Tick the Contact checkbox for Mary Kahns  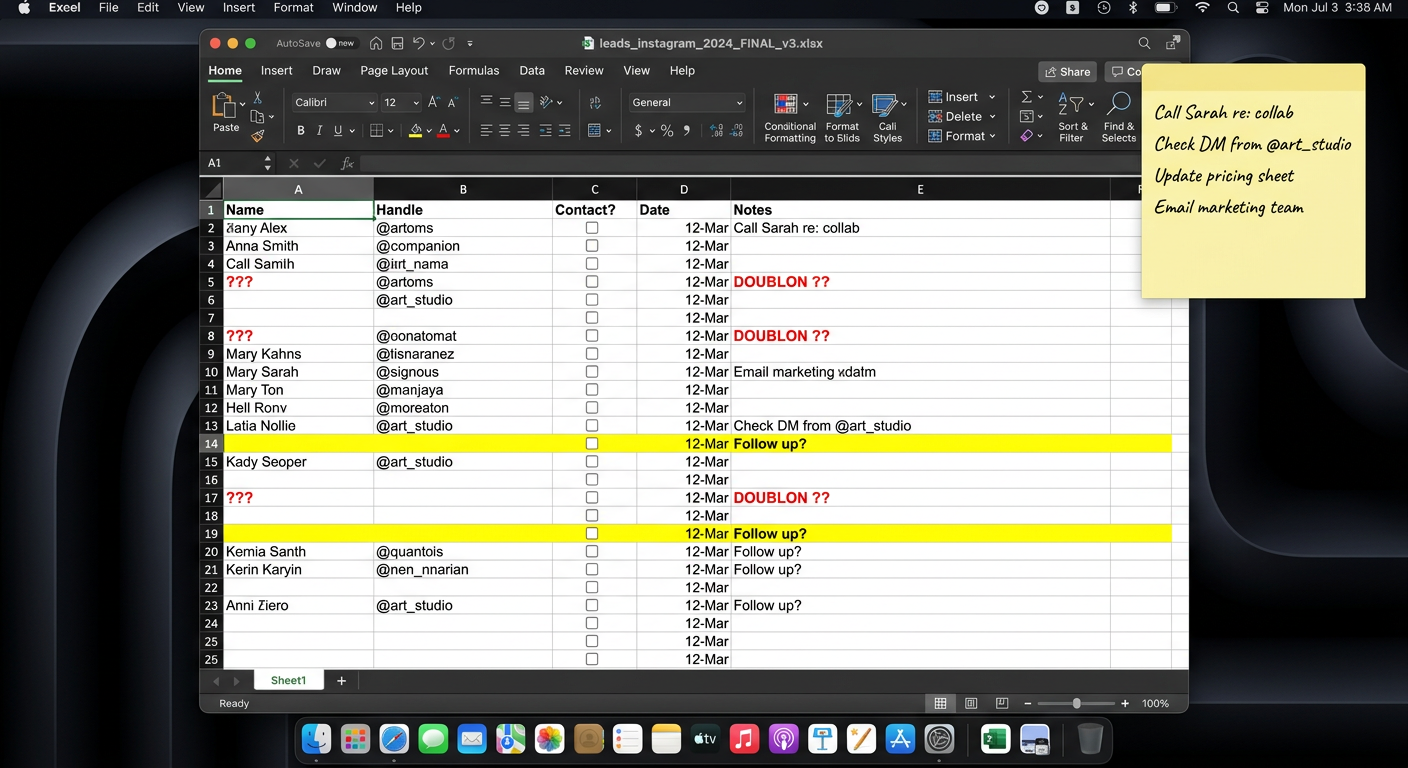[x=592, y=354]
